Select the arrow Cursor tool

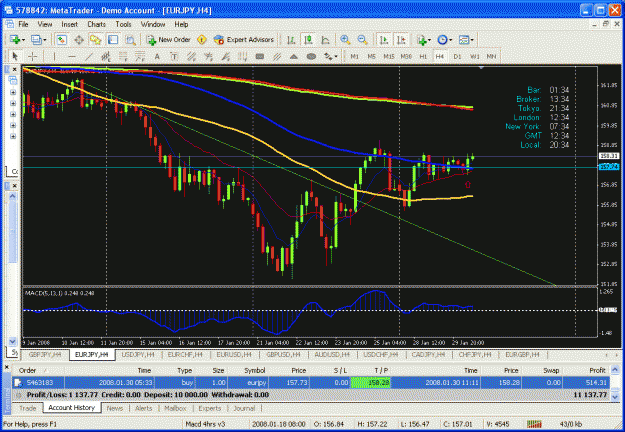[15, 57]
